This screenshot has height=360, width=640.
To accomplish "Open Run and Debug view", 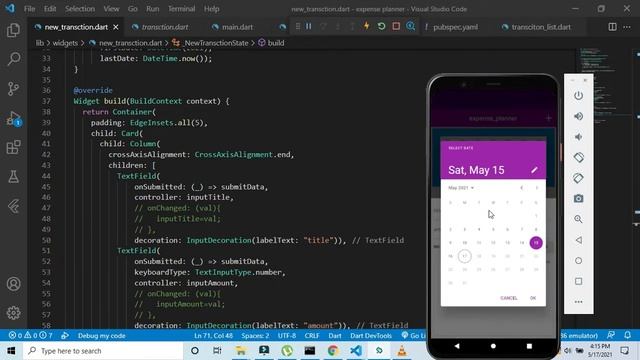I will 13,118.
